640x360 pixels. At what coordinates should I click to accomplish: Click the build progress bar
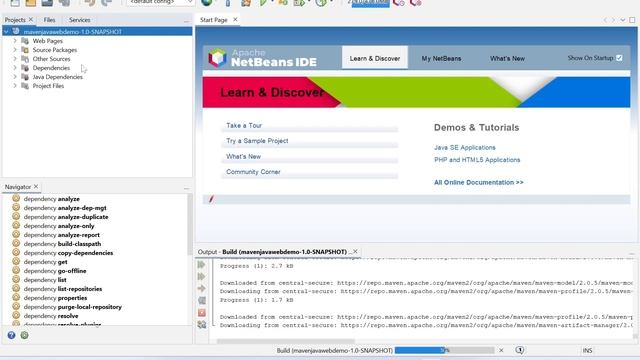[444, 350]
